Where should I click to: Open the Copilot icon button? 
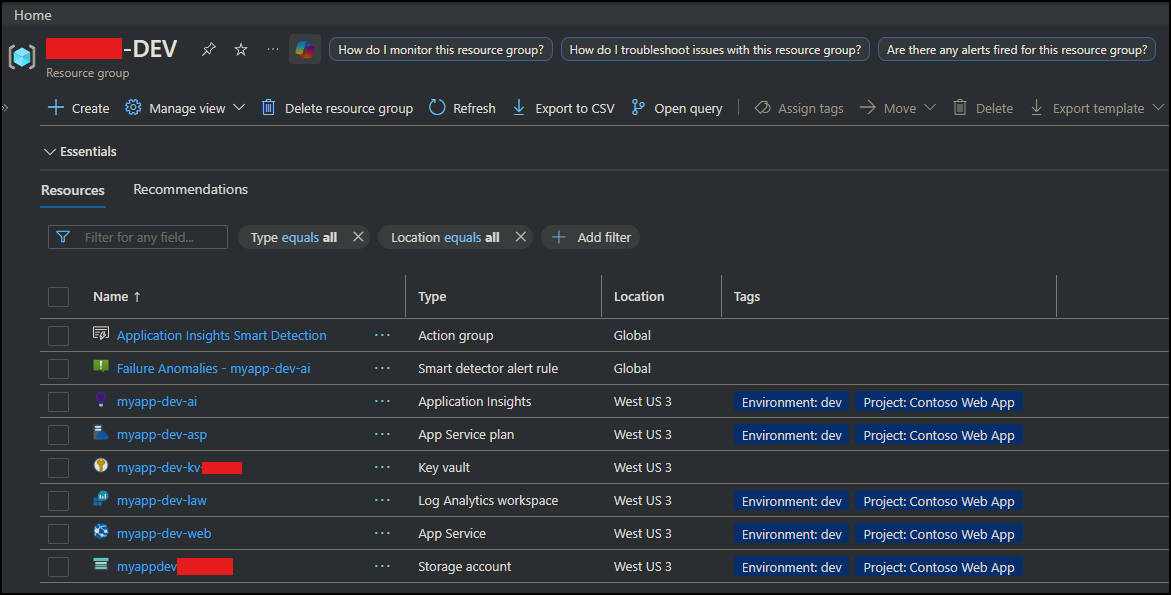pos(305,49)
